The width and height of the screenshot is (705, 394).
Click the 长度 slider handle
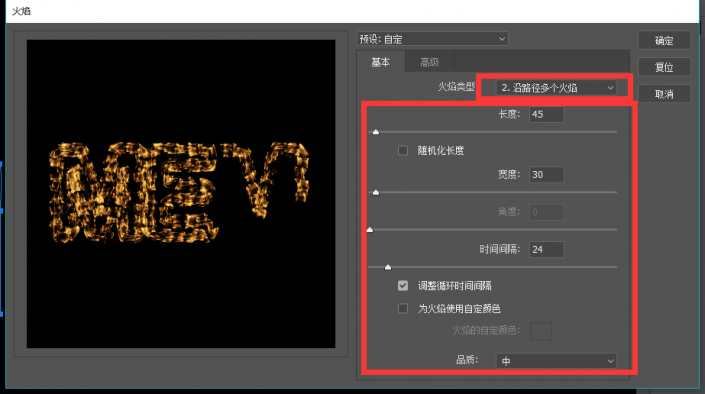pos(376,132)
